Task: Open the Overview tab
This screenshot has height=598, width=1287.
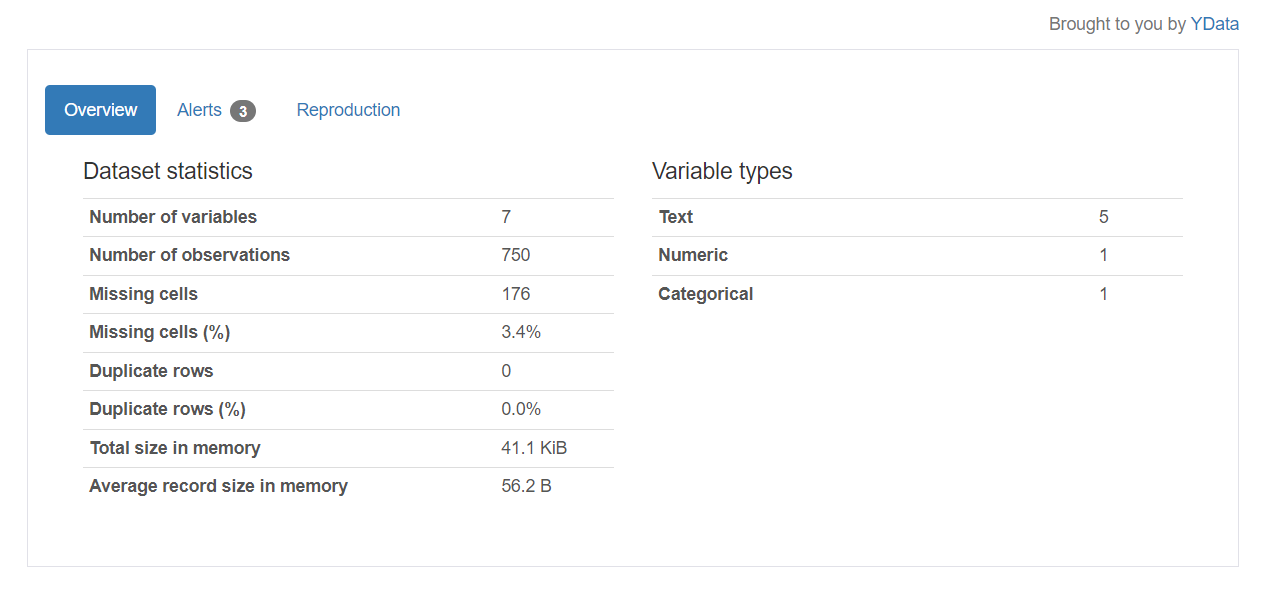Action: (100, 110)
